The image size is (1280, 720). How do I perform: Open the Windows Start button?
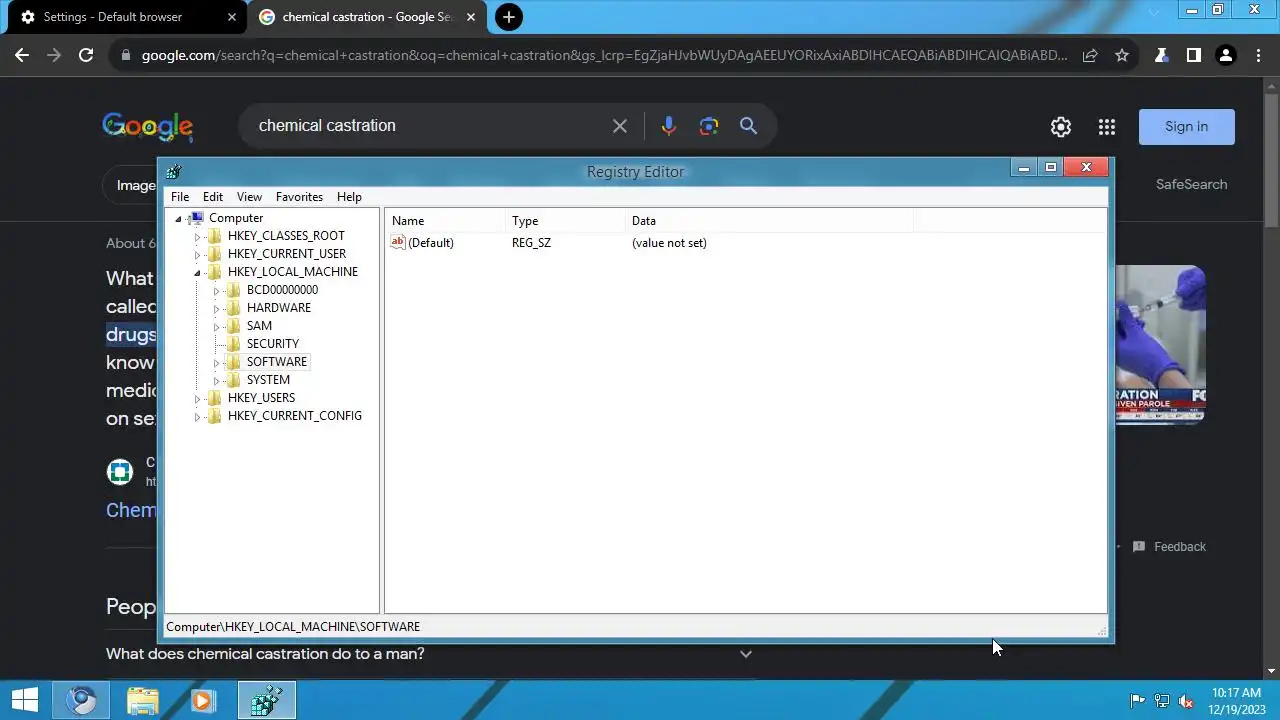(x=24, y=701)
